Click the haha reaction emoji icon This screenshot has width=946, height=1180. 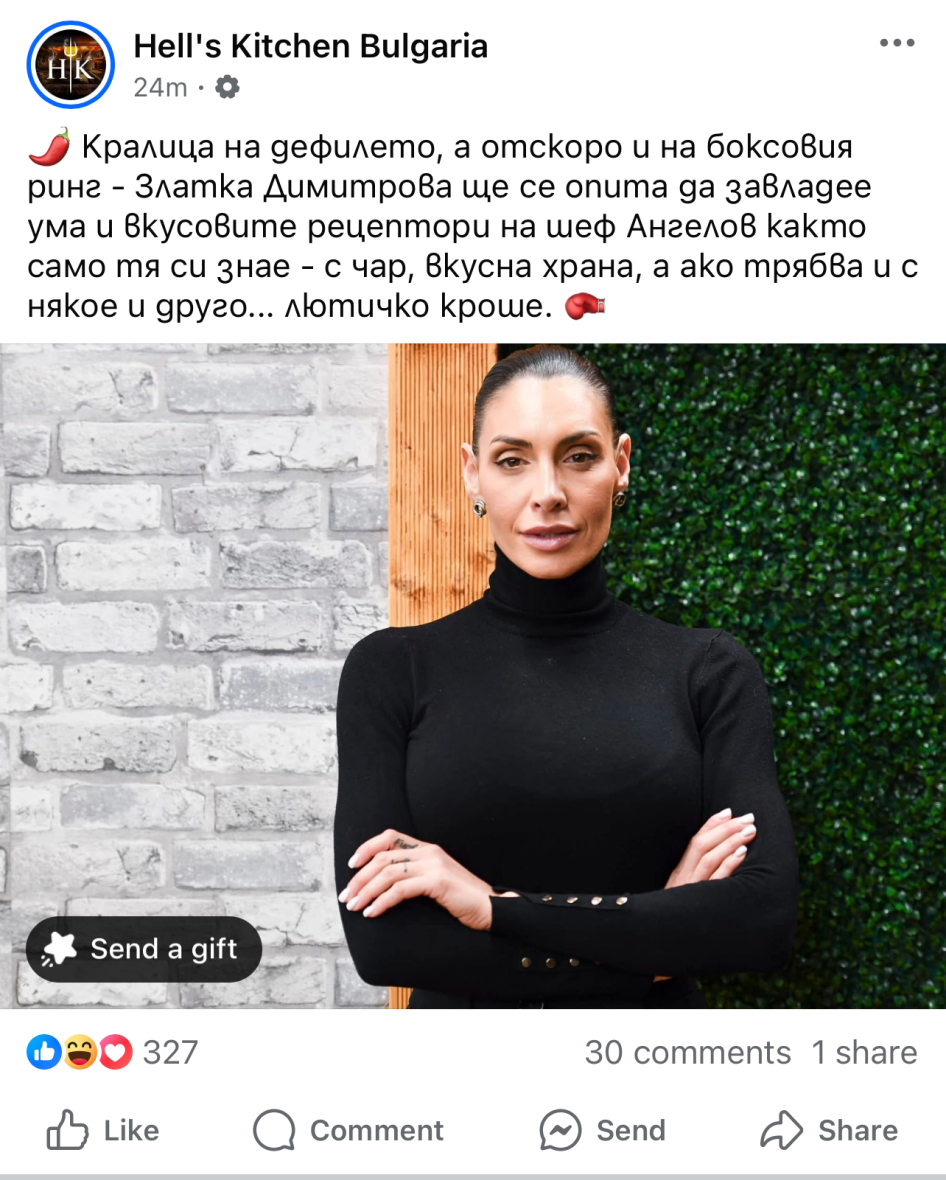[x=80, y=1052]
